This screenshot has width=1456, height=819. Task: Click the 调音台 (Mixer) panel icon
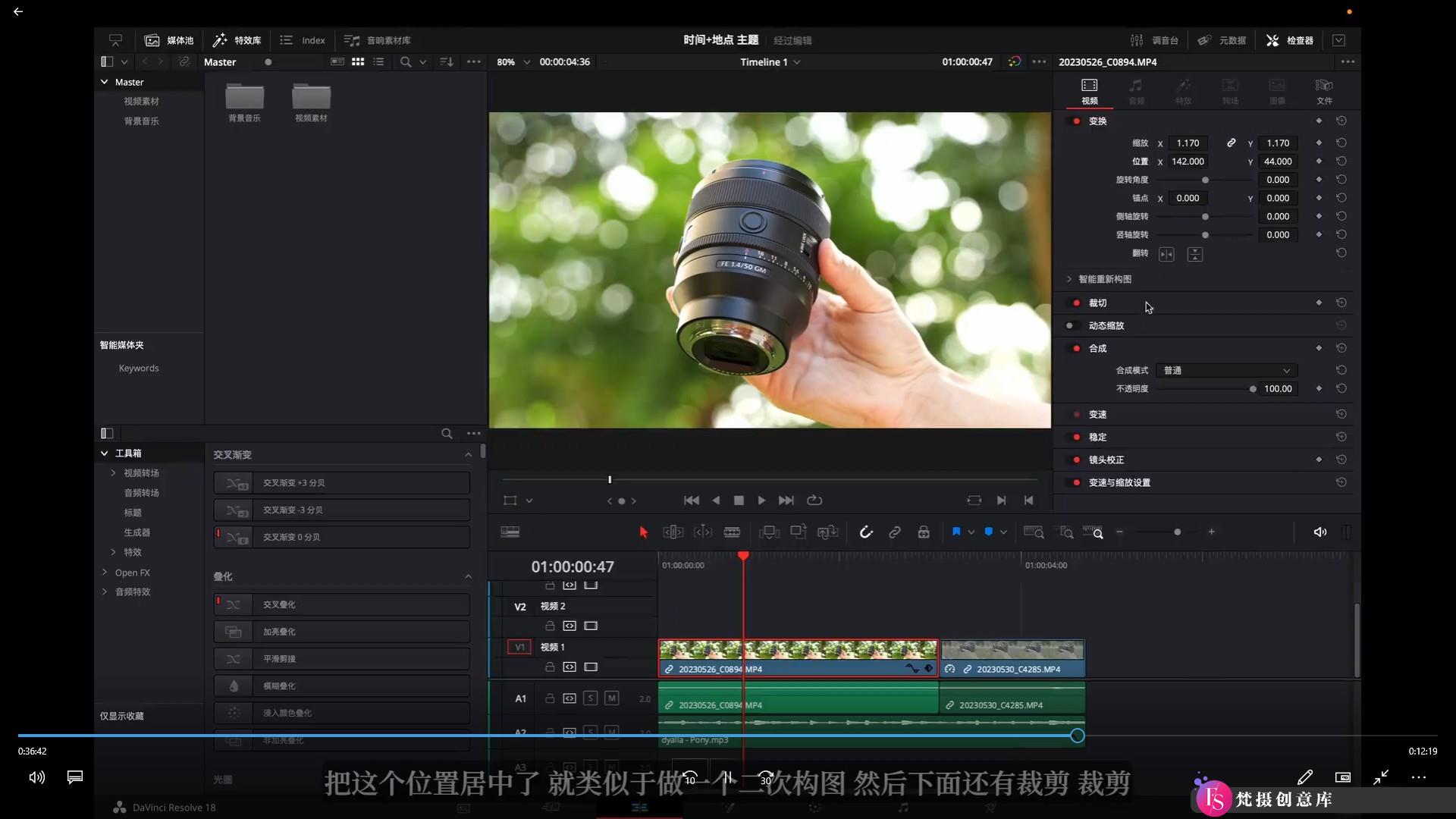(x=1155, y=40)
